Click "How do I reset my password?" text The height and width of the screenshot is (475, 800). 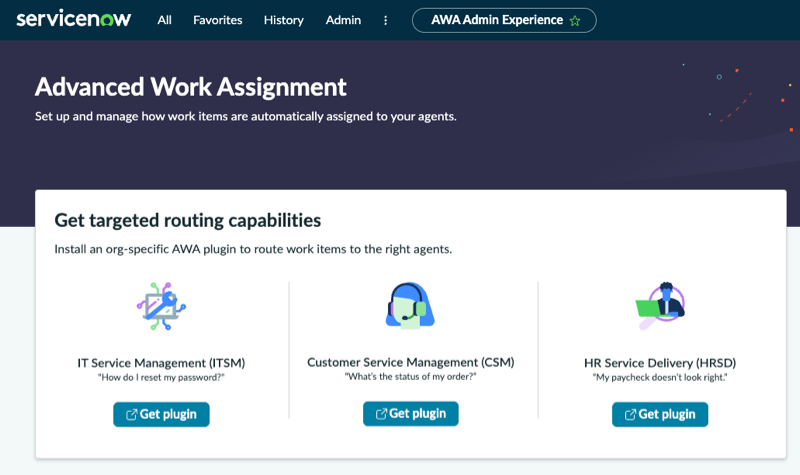[161, 378]
